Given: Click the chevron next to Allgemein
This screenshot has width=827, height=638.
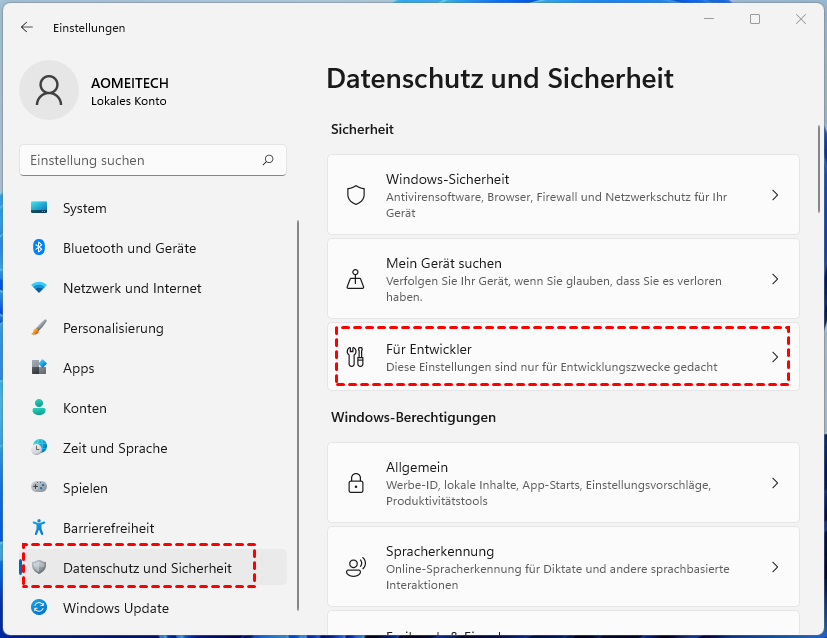Looking at the screenshot, I should (775, 484).
